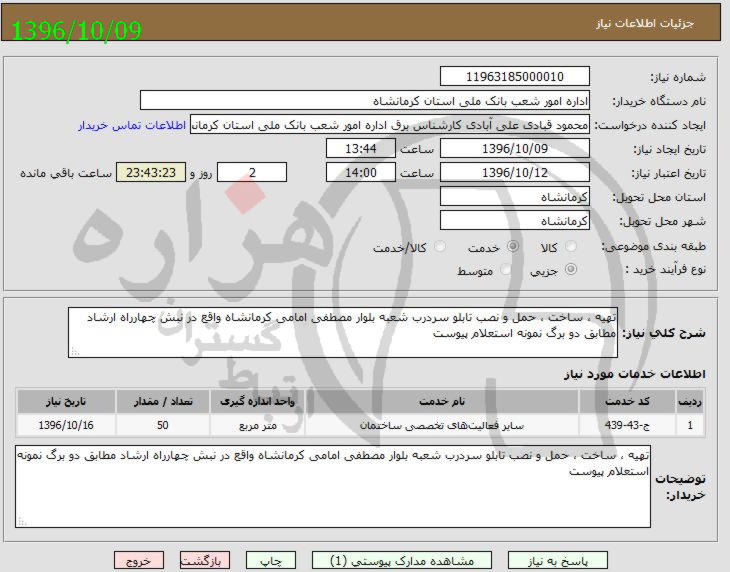730x572 pixels.
Task: Click the توضیحات خریدار text area
Action: (x=333, y=486)
